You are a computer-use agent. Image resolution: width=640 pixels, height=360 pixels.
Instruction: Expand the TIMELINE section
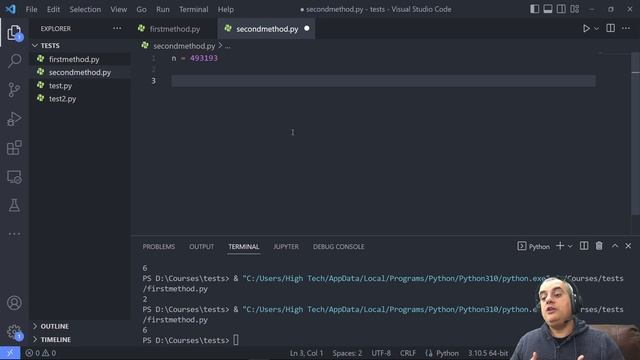click(80, 339)
